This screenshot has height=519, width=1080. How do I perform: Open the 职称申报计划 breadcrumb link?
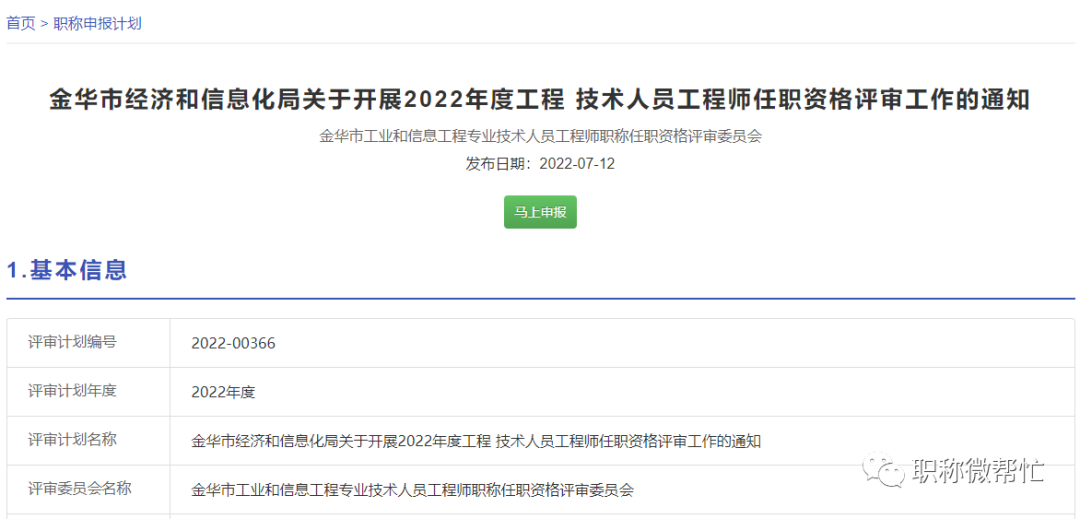(x=97, y=23)
